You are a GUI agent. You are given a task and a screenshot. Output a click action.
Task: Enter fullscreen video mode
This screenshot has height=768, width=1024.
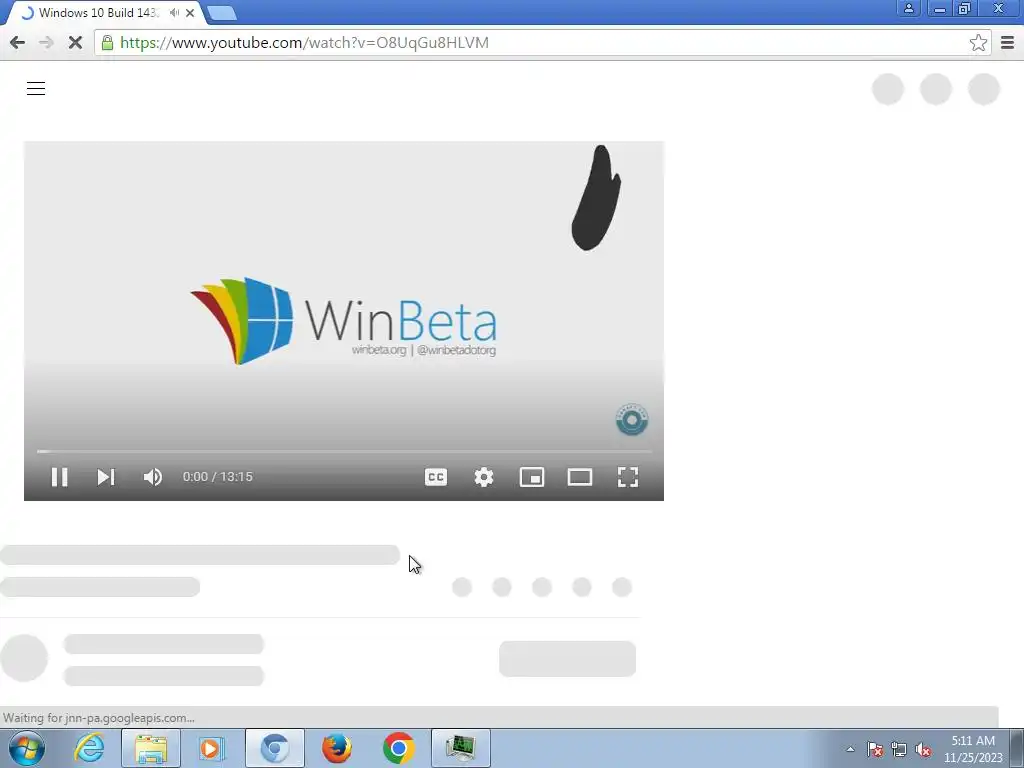628,477
